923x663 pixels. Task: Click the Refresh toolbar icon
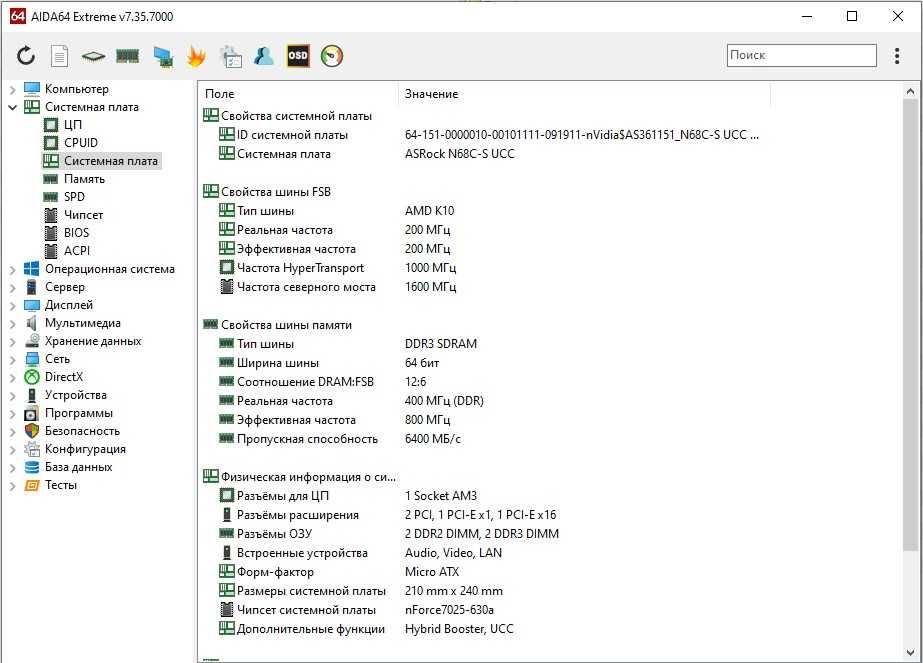(26, 56)
